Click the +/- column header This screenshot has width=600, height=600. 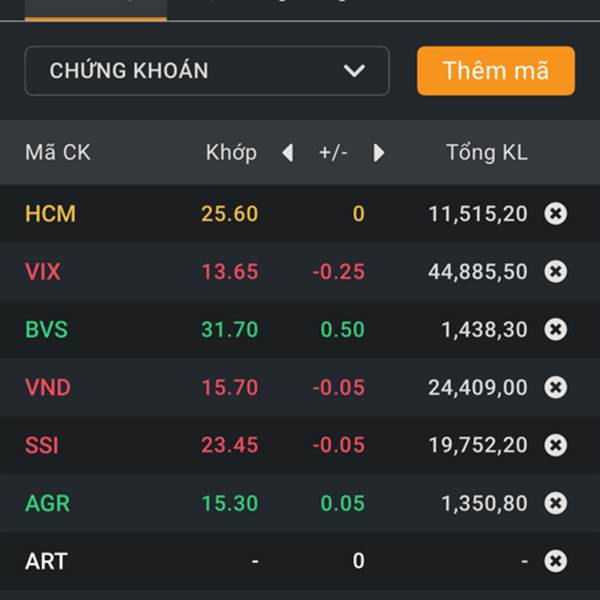coord(333,153)
